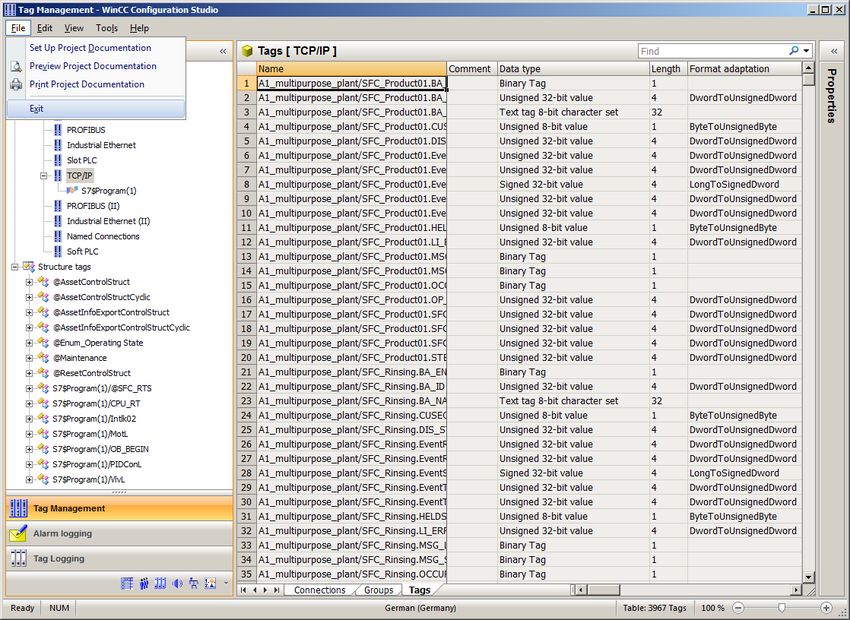Viewport: 850px width, 620px height.
Task: Click the Structure tags folder icon
Action: point(29,267)
